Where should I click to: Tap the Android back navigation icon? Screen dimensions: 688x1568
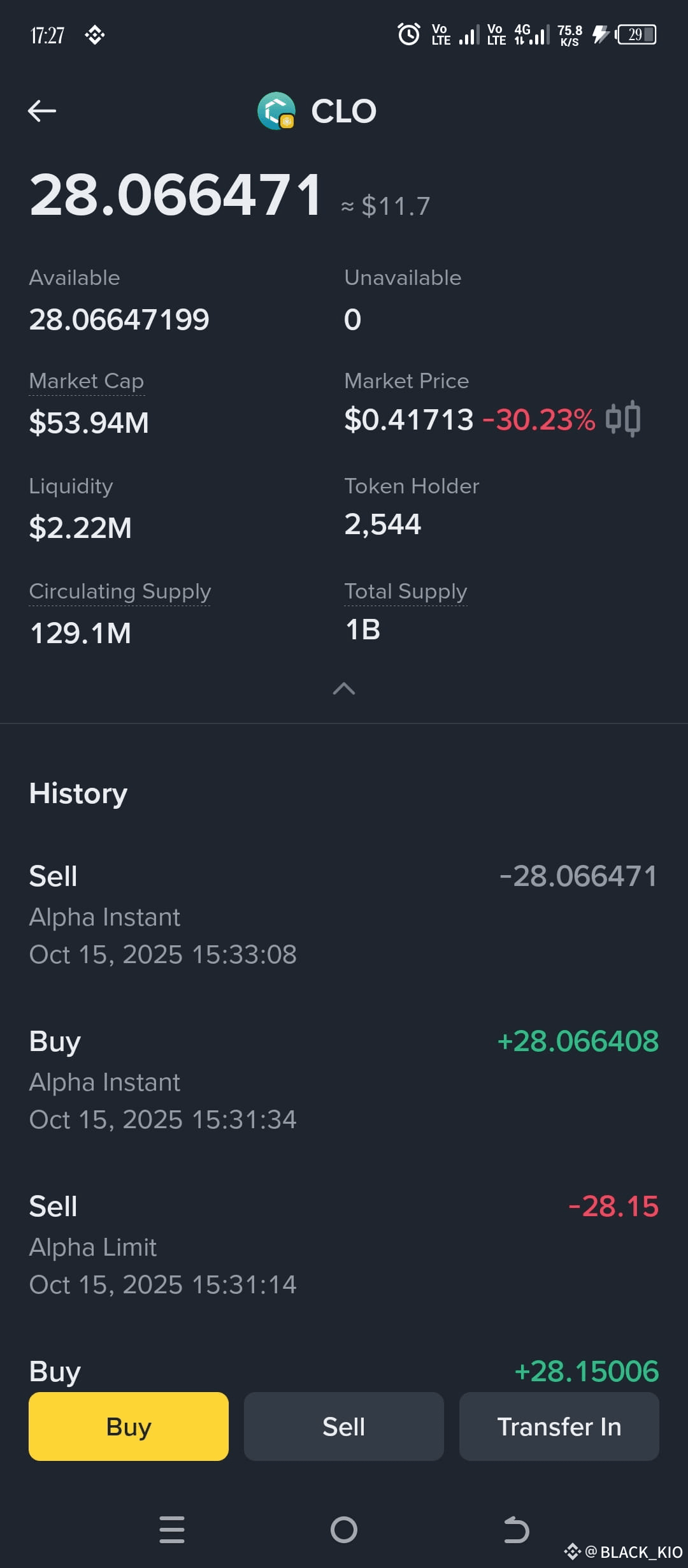coord(516,1530)
